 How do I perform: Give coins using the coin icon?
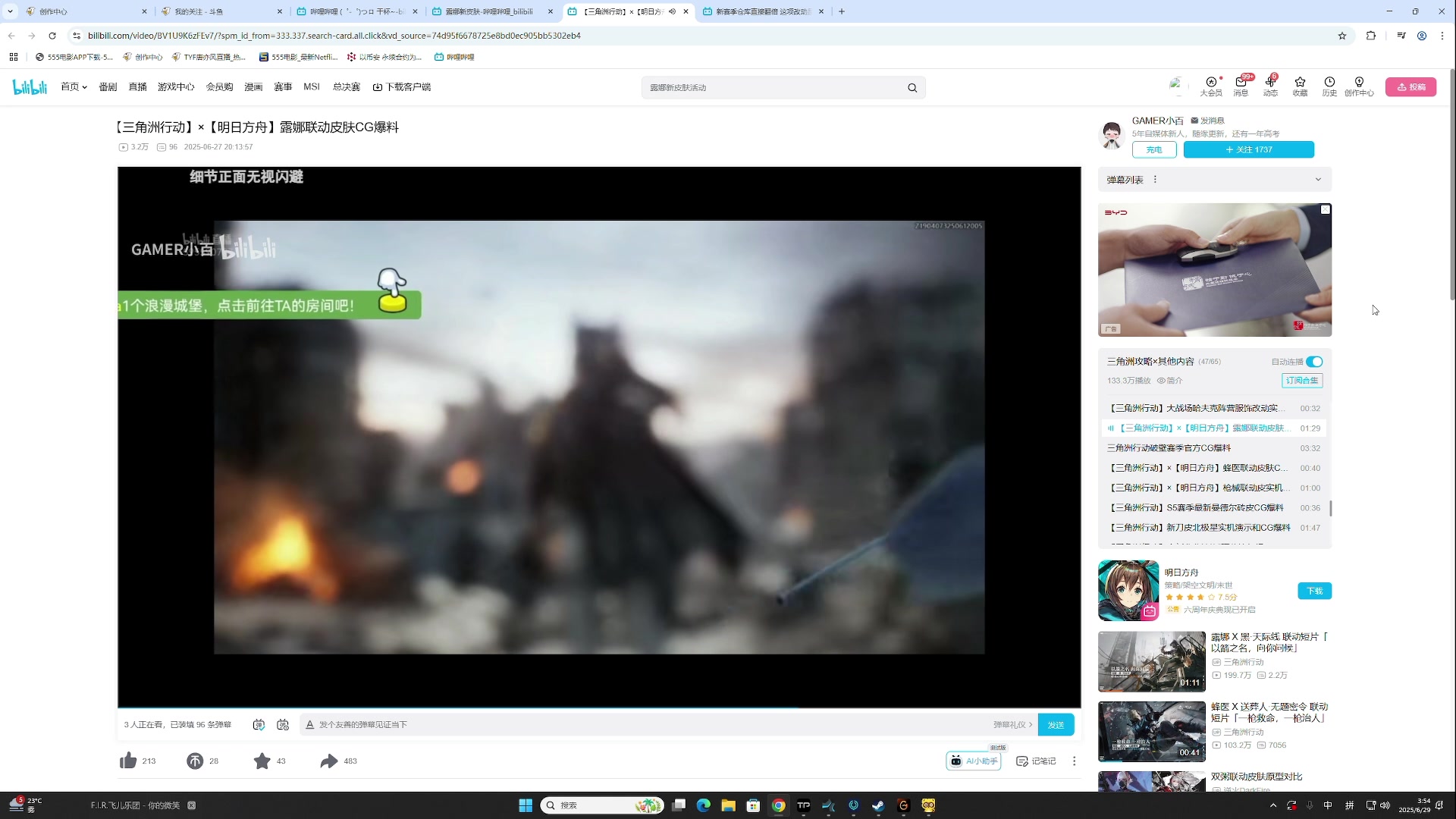(x=195, y=761)
